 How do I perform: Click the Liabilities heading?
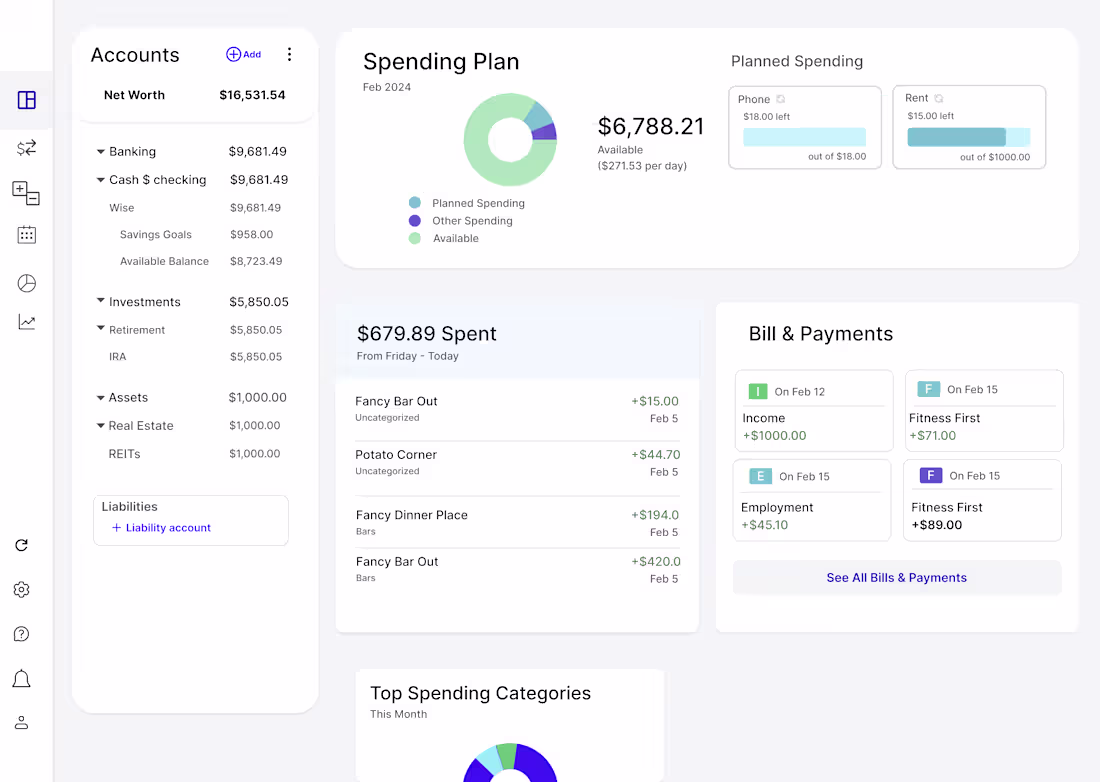tap(129, 506)
